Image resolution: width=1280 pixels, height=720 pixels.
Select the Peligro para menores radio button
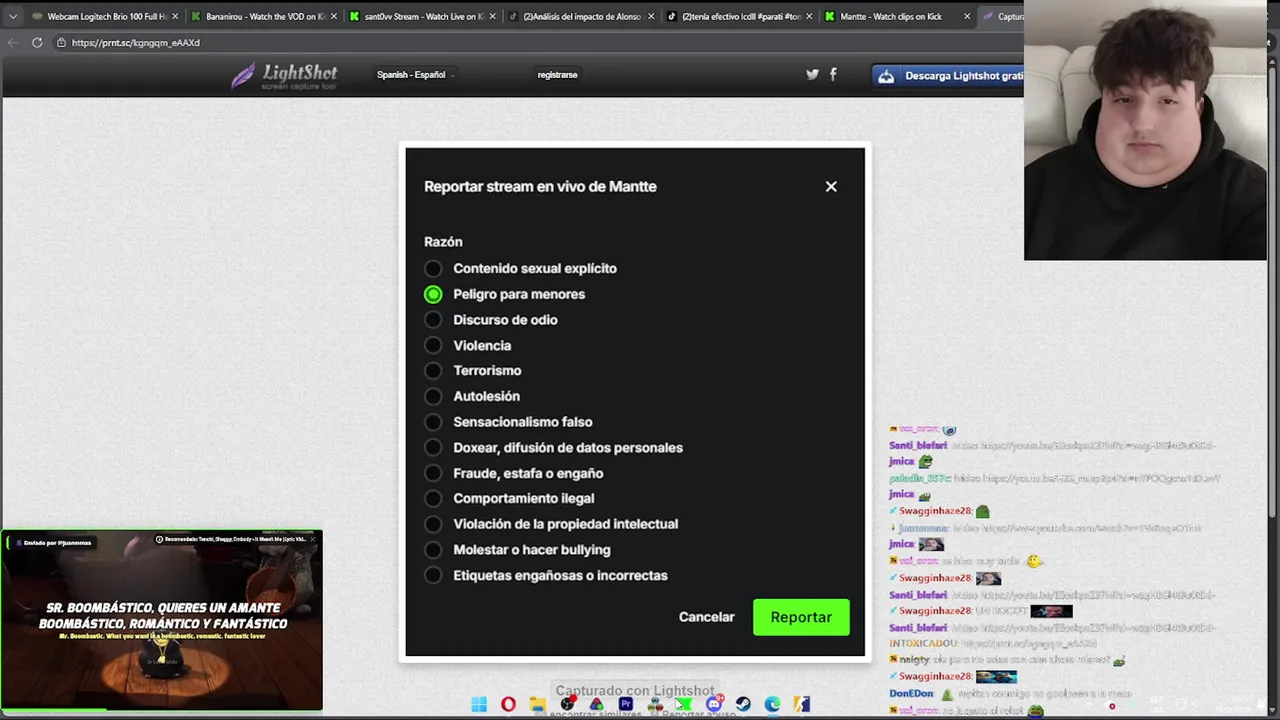click(x=433, y=294)
